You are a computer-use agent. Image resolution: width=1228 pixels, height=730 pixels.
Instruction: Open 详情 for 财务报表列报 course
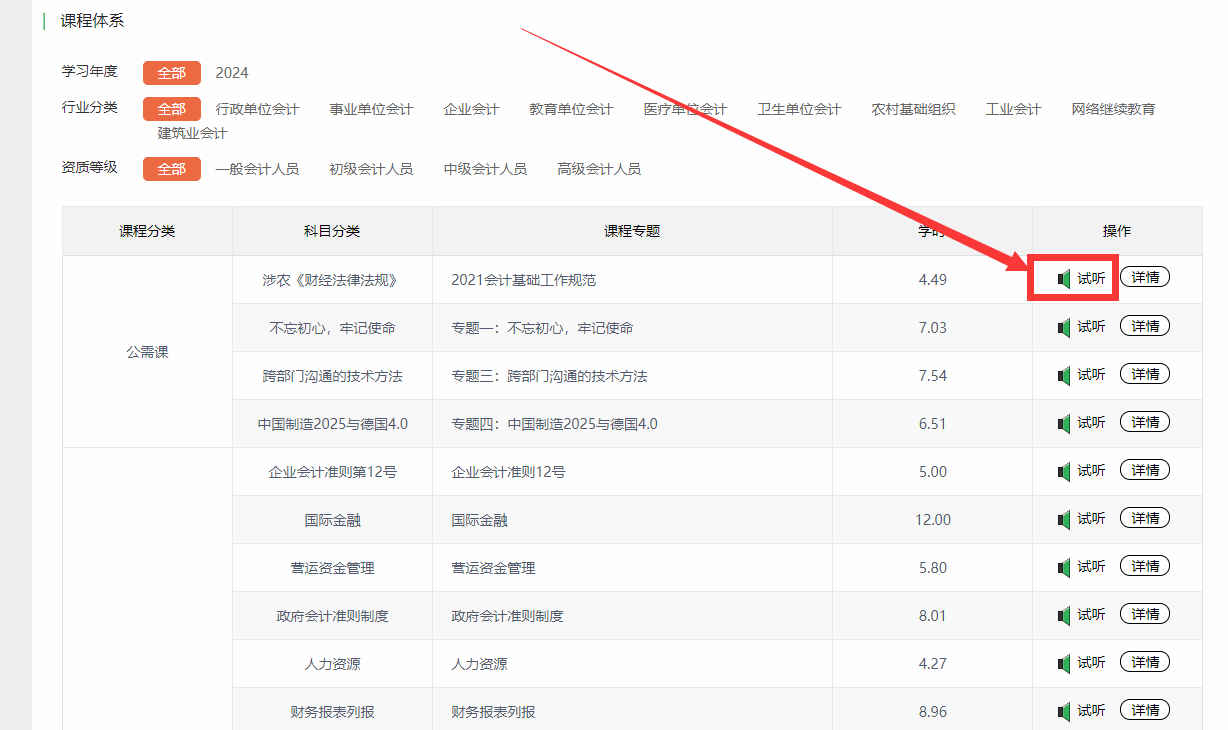(1145, 710)
